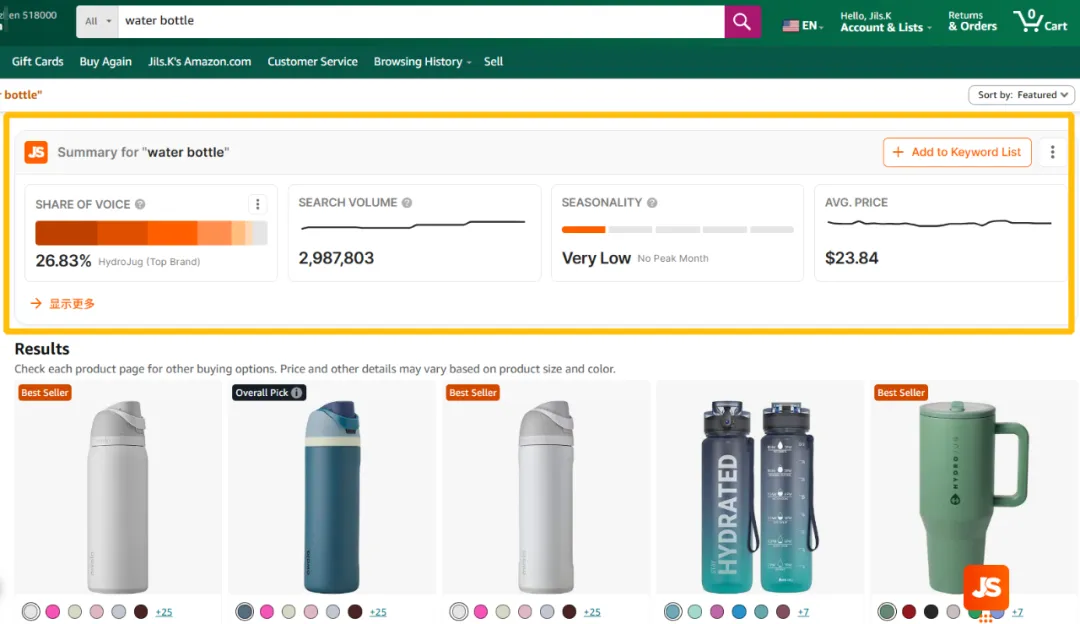Click the first white bottle product image

pyautogui.click(x=118, y=496)
